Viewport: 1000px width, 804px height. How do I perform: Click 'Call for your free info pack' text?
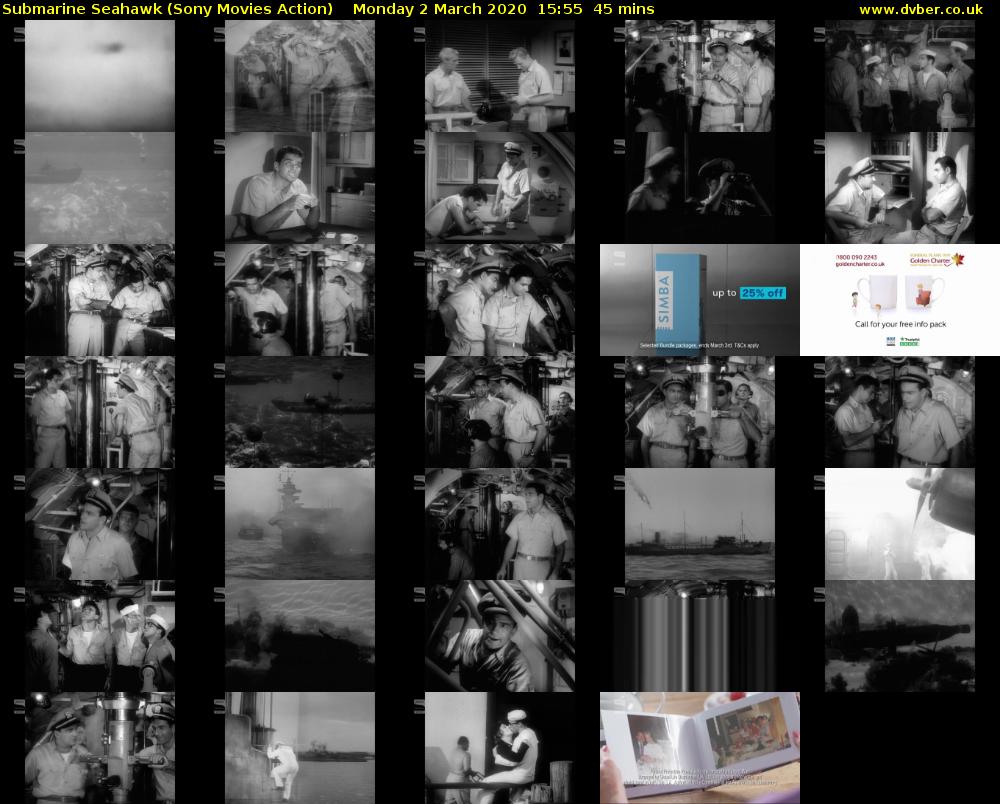pyautogui.click(x=901, y=324)
